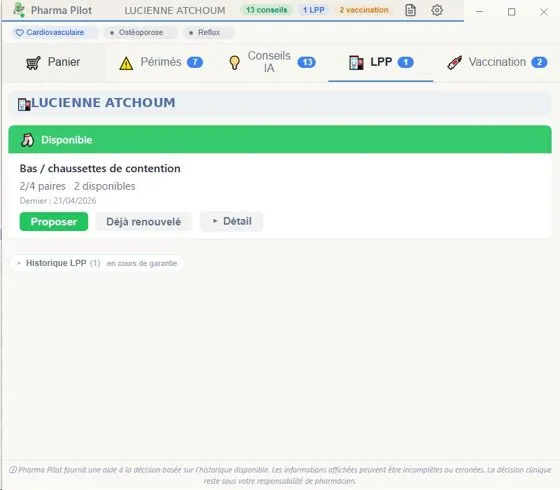Click the LPP icon beside patient name

coord(24,104)
